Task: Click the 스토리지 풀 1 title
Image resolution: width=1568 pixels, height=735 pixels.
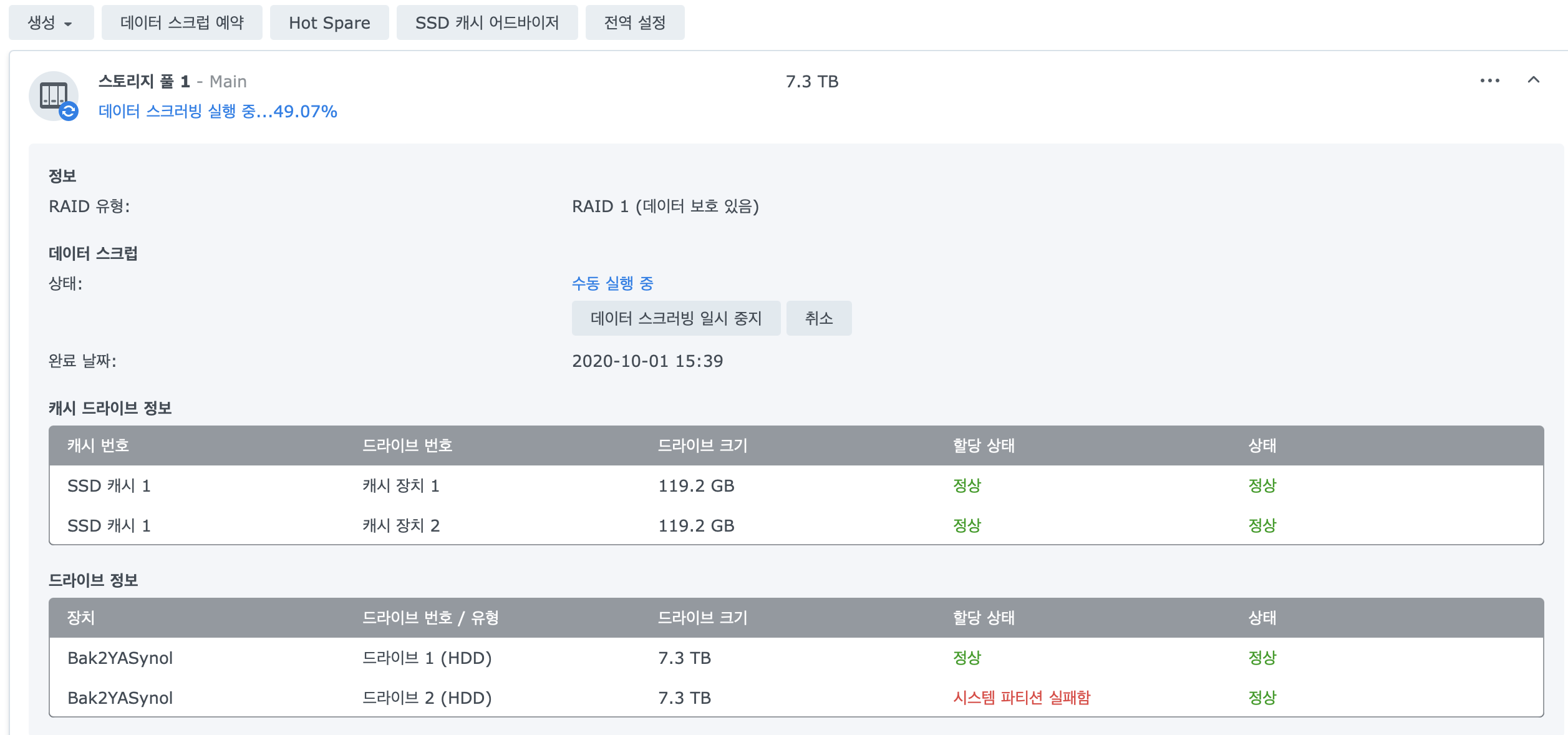Action: click(144, 82)
